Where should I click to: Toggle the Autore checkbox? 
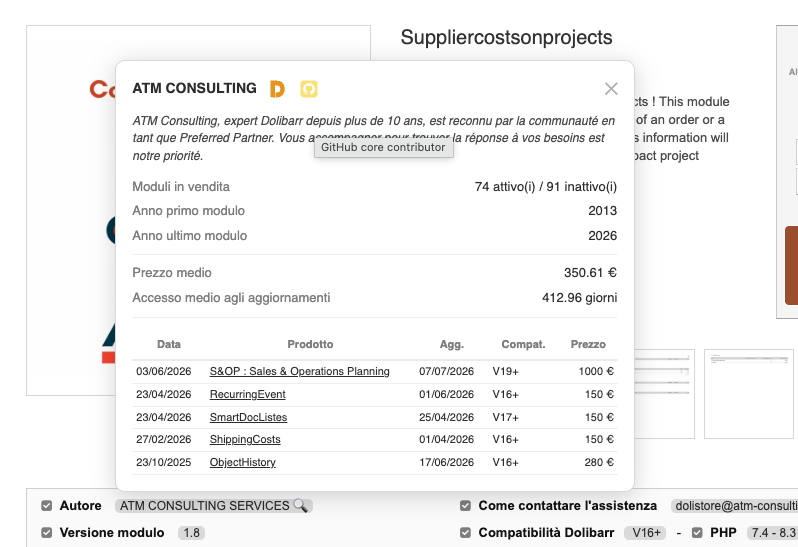[x=47, y=505]
